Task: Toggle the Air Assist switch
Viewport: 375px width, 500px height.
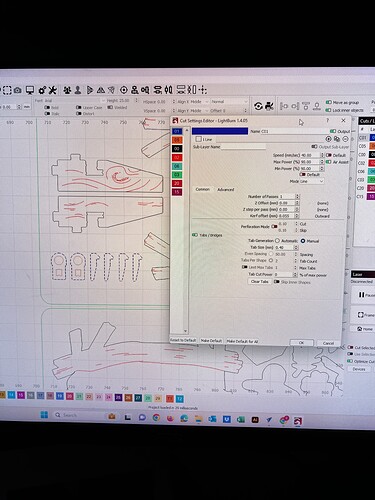Action: (x=329, y=162)
